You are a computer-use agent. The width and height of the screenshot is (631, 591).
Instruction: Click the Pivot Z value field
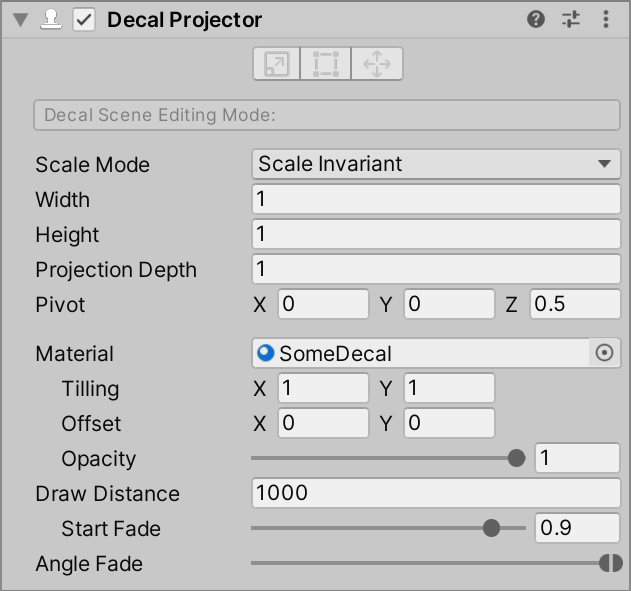(x=575, y=304)
